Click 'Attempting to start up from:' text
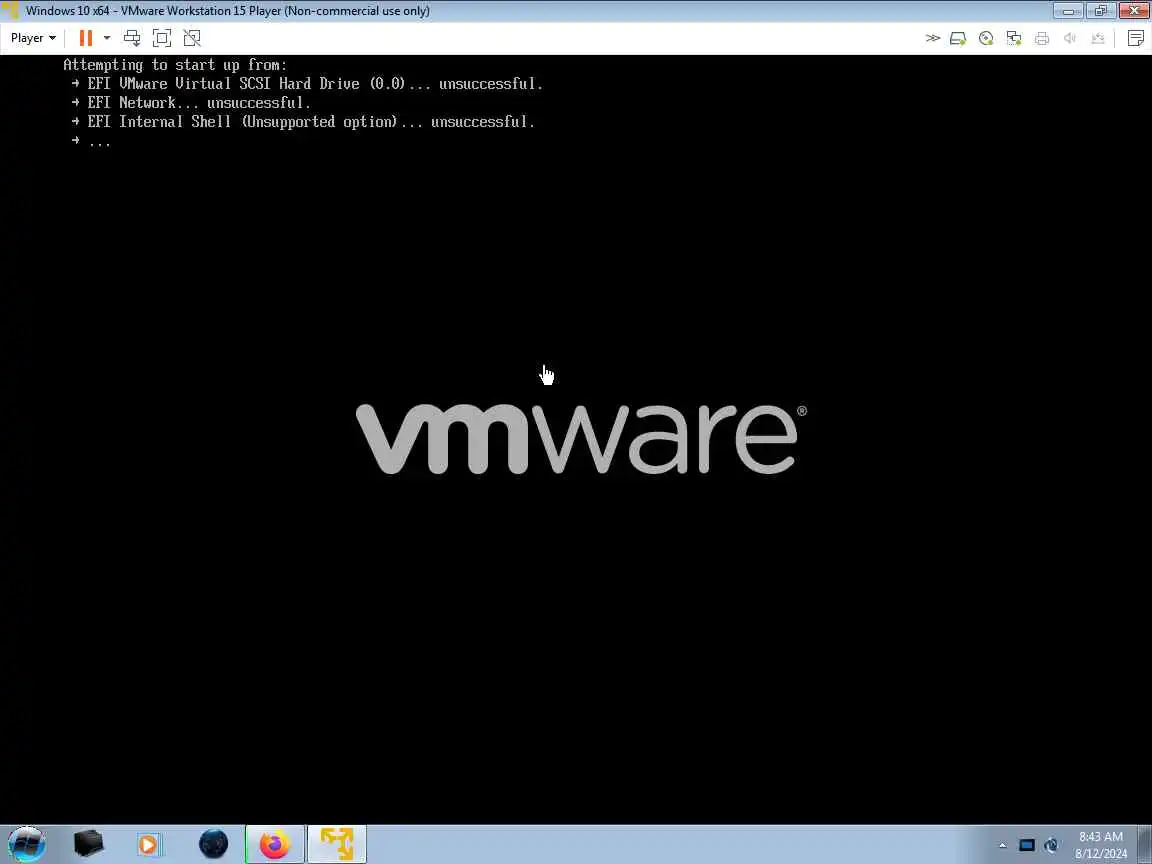1152x864 pixels. (175, 65)
